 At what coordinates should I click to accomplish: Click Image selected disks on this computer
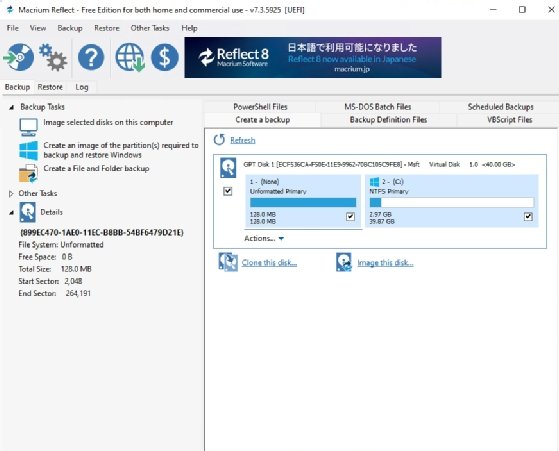[x=108, y=122]
